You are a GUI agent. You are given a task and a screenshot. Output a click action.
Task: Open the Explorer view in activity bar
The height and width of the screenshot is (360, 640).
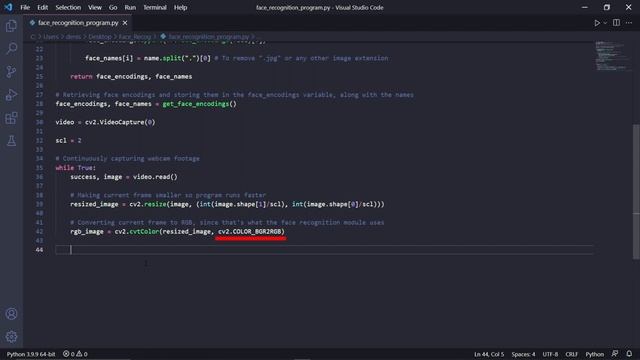pos(11,26)
